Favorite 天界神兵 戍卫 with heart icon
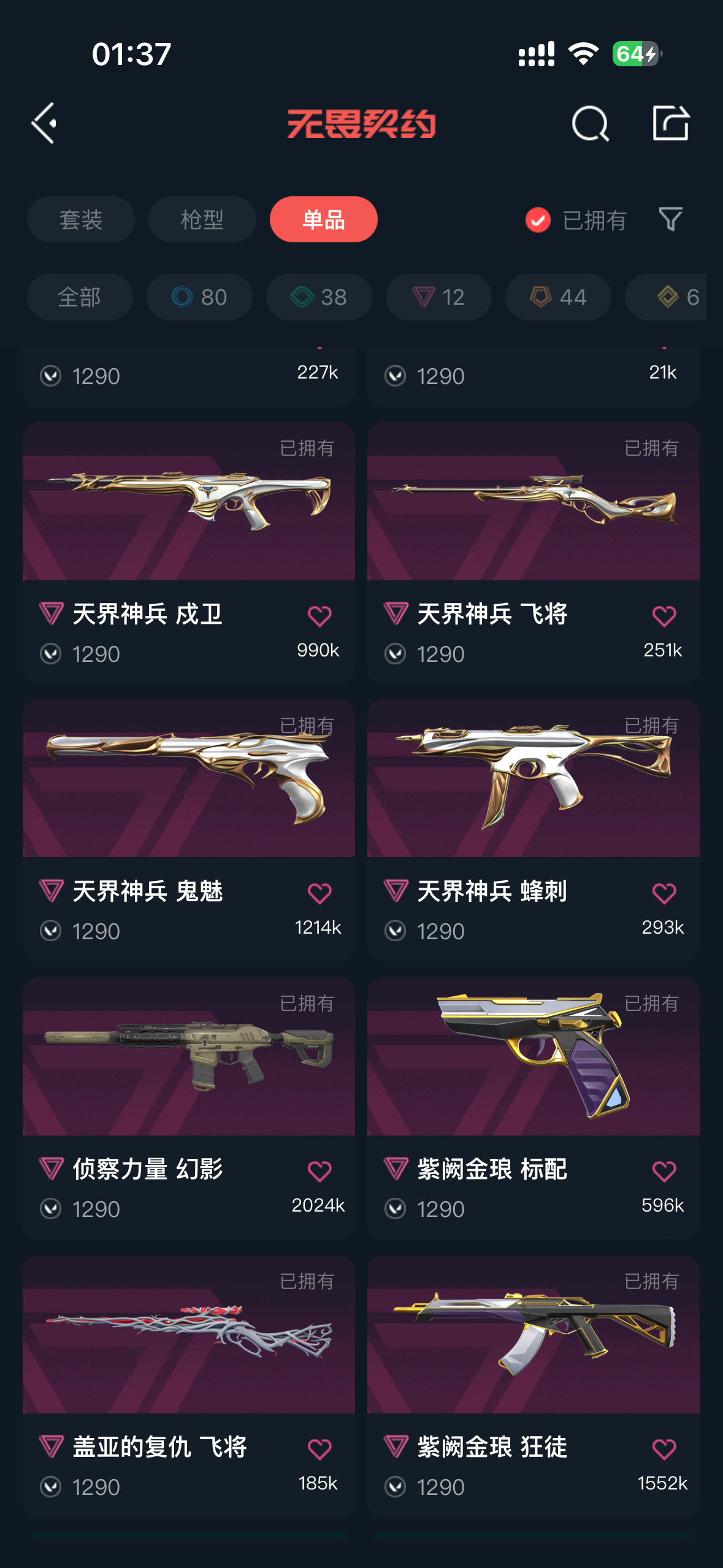The width and height of the screenshot is (723, 1568). point(319,616)
